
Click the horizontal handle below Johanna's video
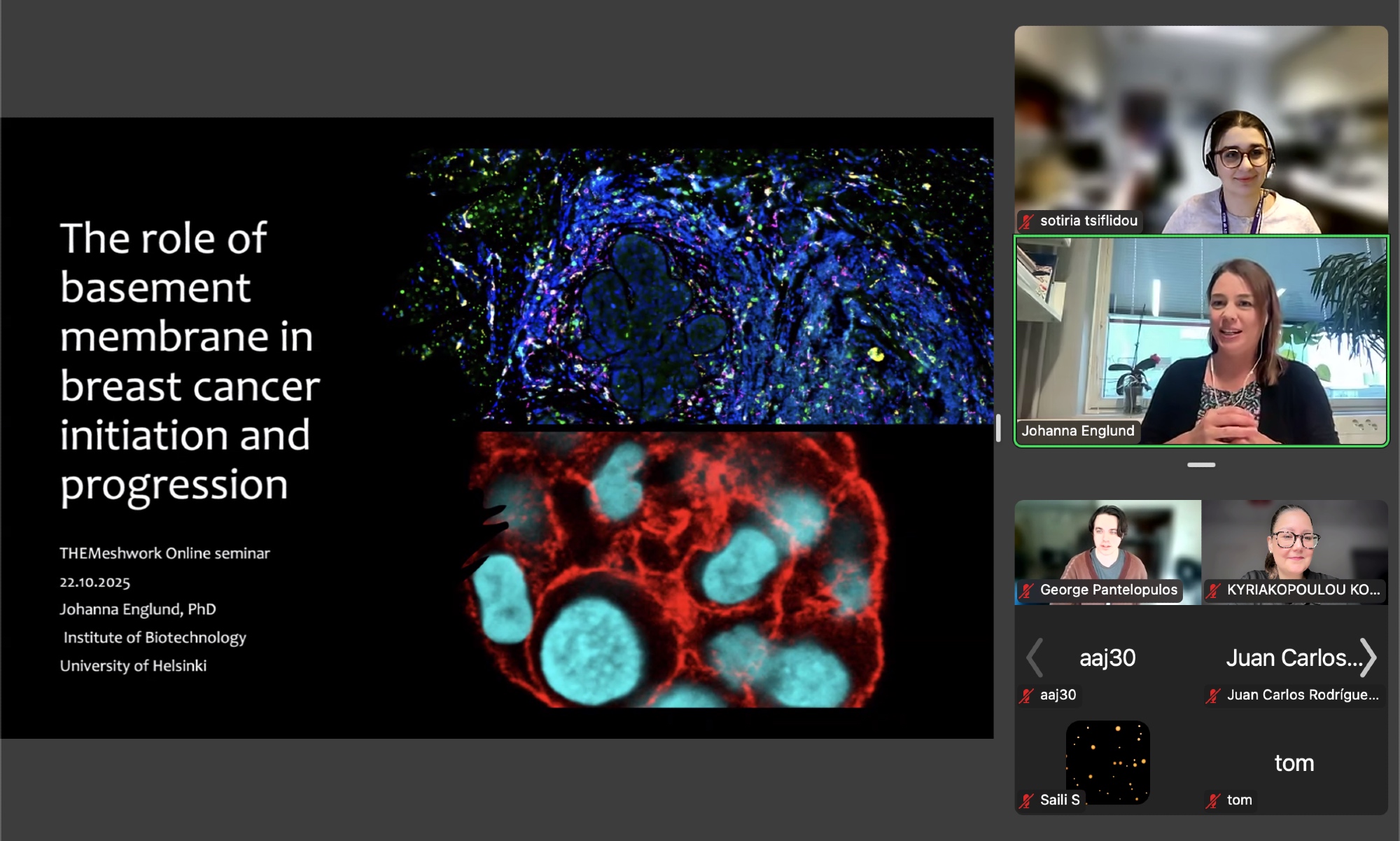pyautogui.click(x=1201, y=465)
